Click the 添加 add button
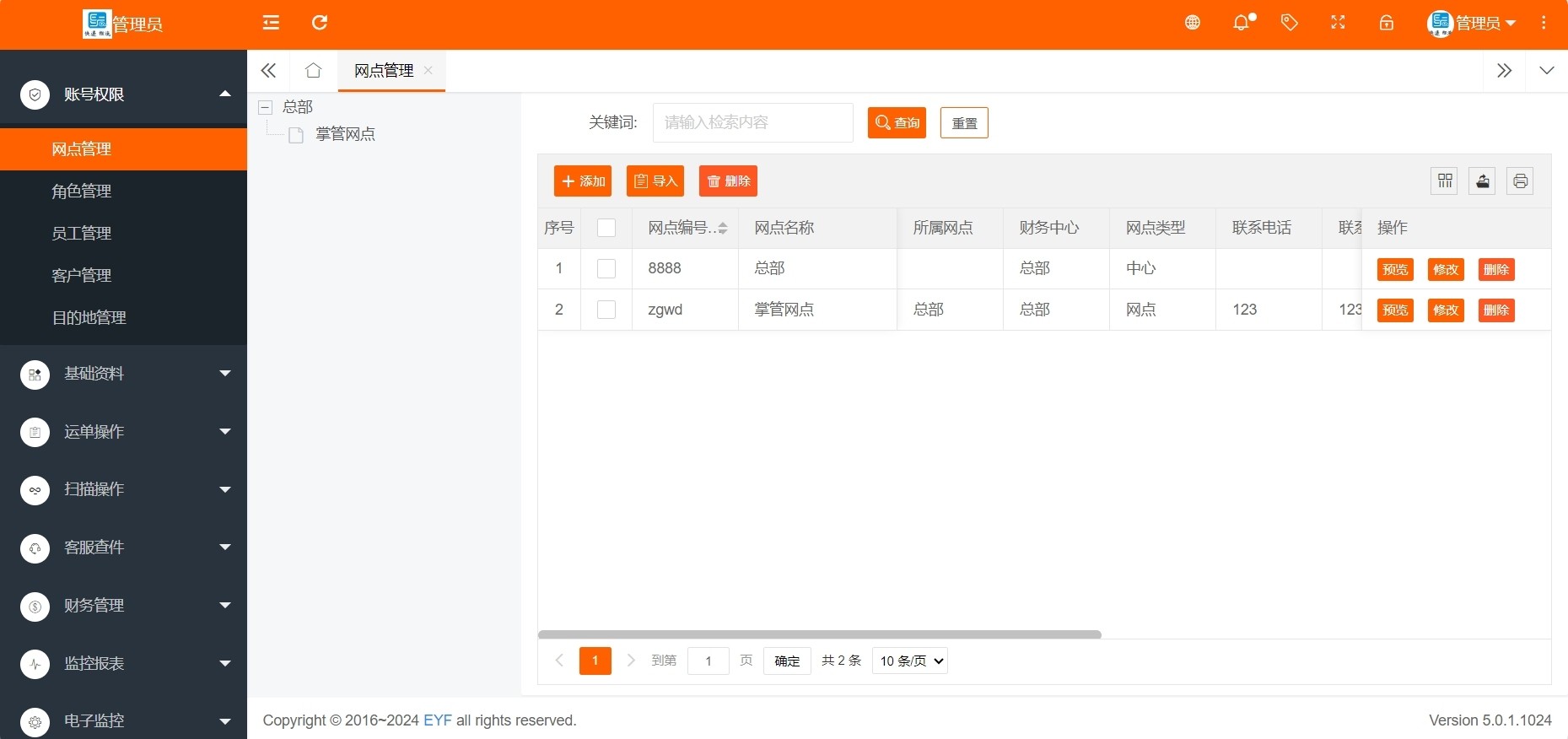 click(583, 181)
